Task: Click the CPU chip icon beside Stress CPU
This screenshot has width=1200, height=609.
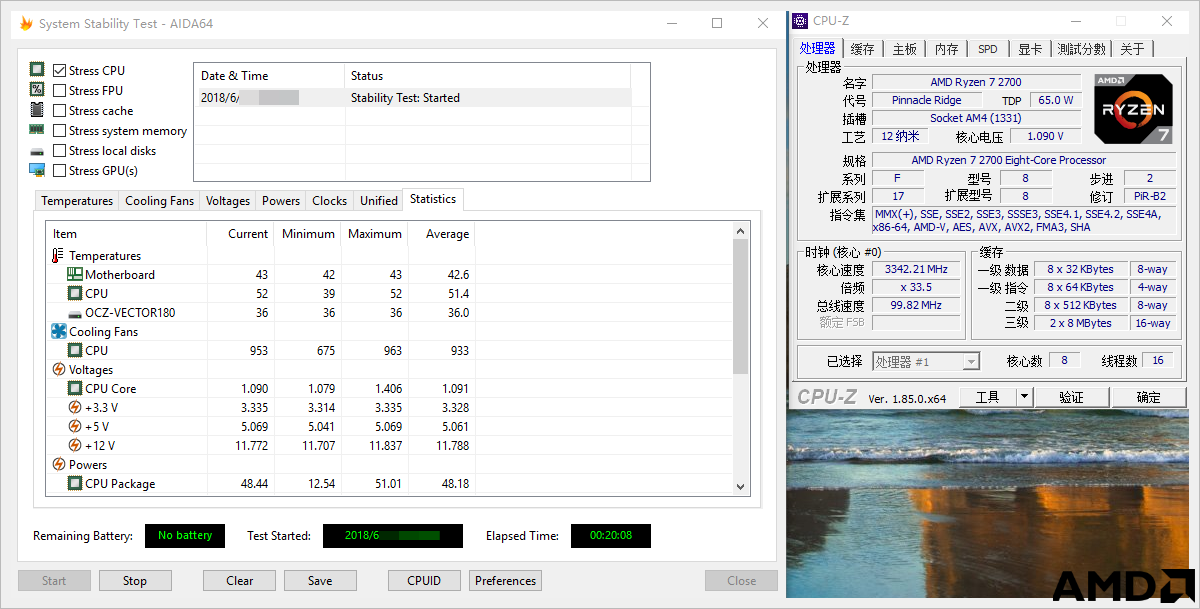Action: [37, 70]
